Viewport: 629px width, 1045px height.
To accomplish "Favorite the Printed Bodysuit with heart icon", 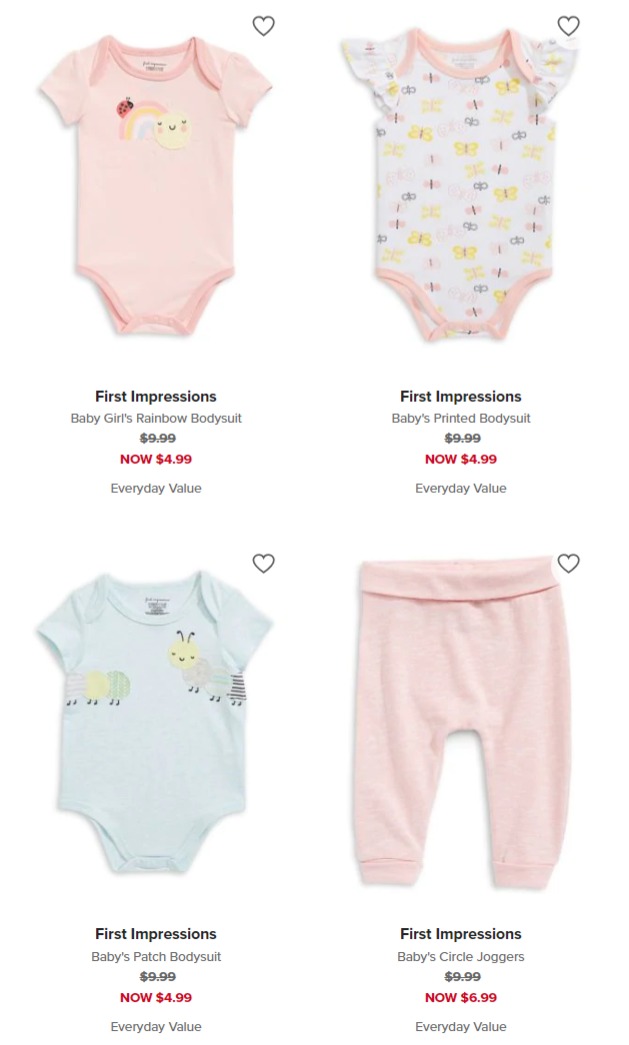I will [x=568, y=26].
